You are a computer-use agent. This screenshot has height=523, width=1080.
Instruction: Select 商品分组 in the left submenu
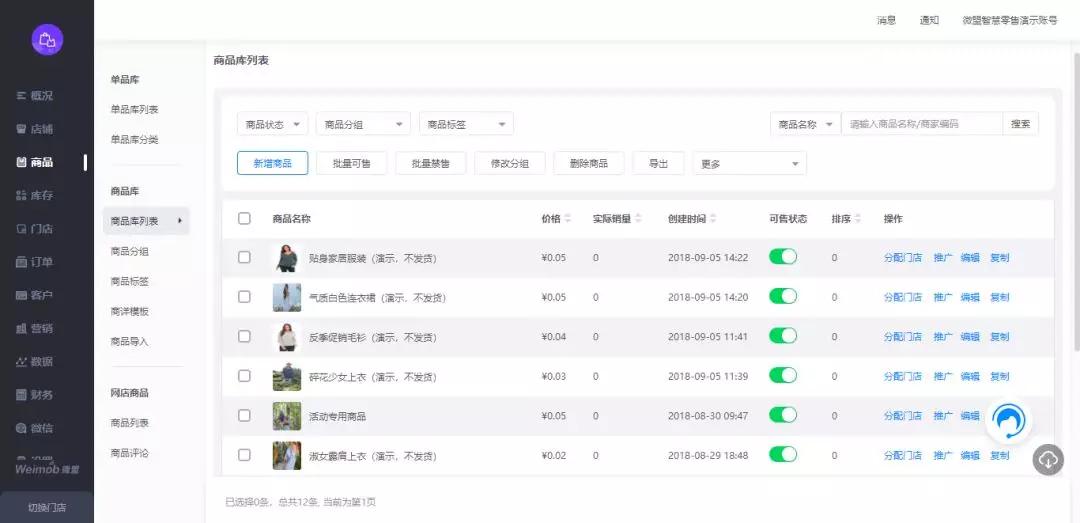130,252
